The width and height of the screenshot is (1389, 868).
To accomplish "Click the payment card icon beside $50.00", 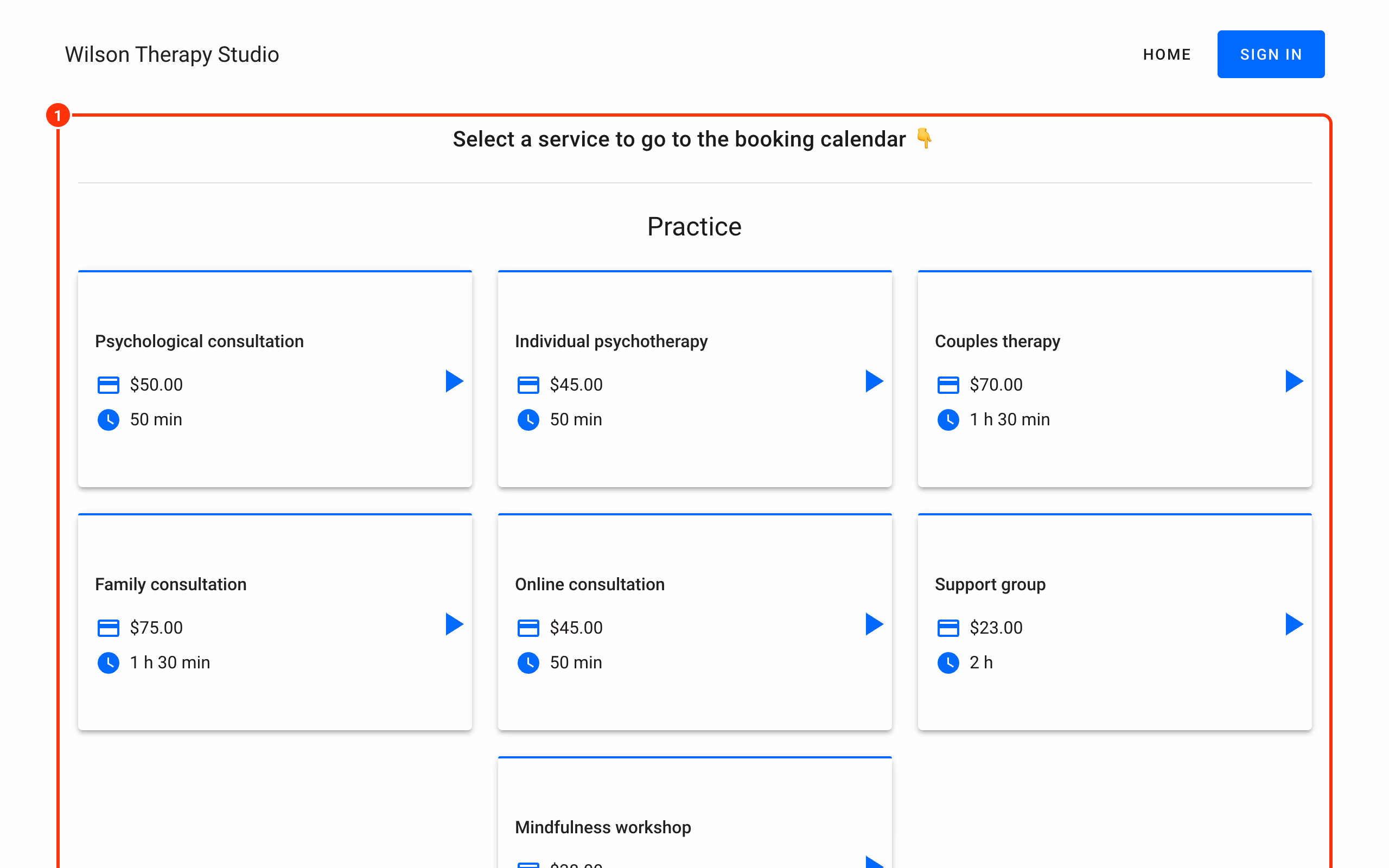I will pos(109,385).
